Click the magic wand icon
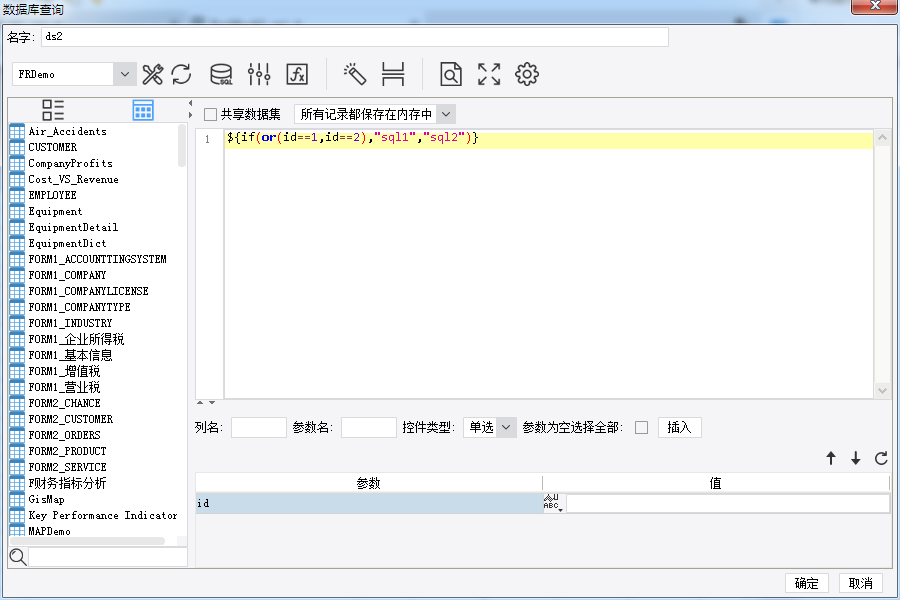Screen dimensions: 900x600 [355, 74]
